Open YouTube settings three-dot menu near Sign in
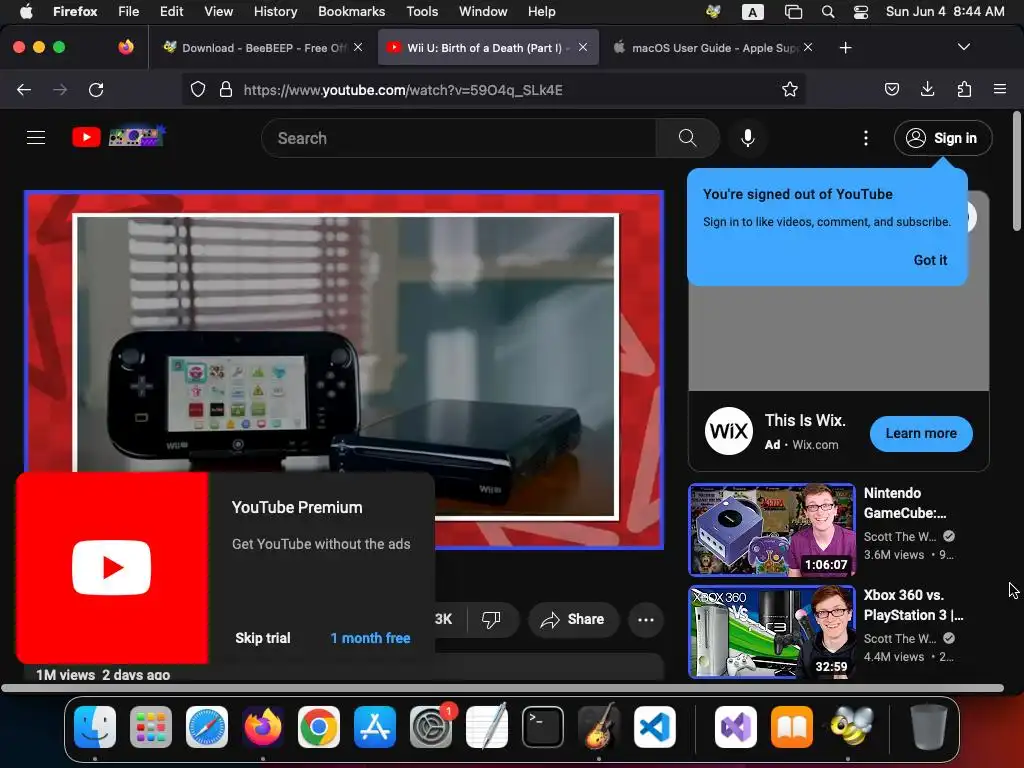 pos(866,138)
